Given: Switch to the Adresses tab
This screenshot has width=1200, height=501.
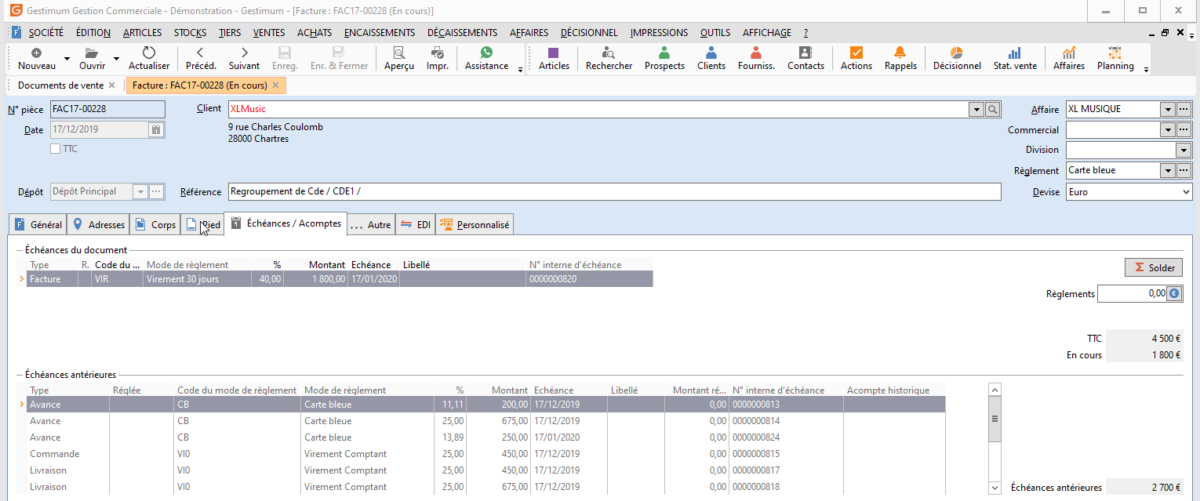Looking at the screenshot, I should pyautogui.click(x=99, y=225).
